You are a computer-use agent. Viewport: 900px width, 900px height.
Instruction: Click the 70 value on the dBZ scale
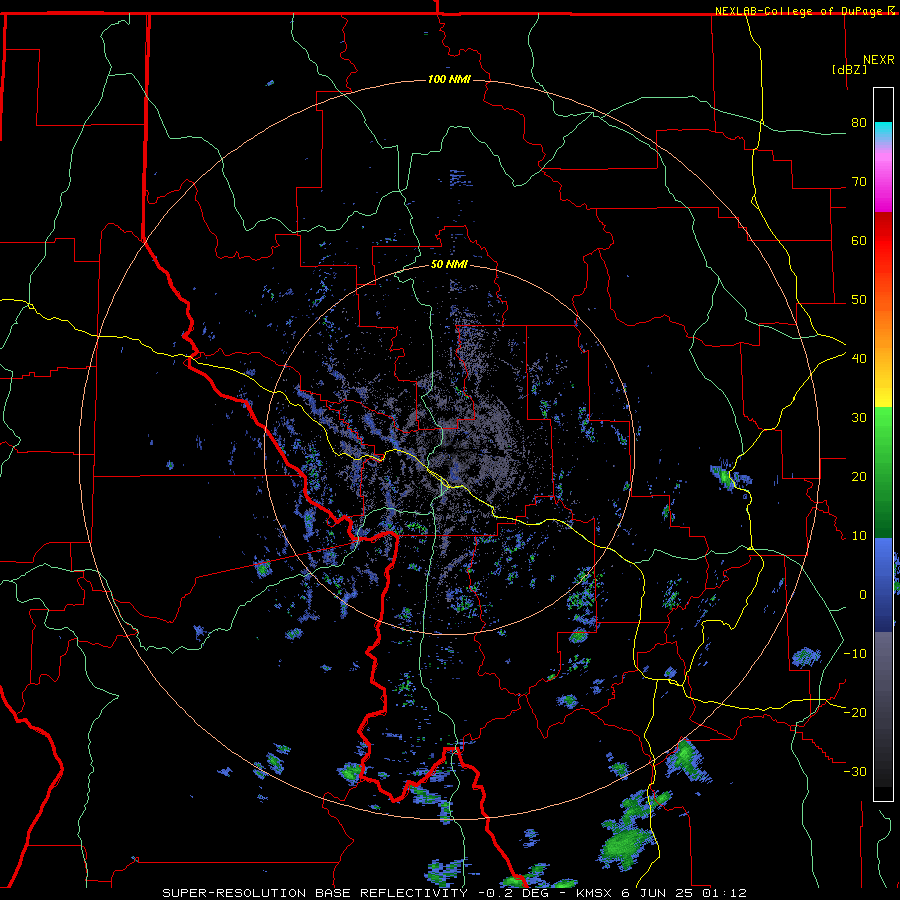tap(859, 182)
